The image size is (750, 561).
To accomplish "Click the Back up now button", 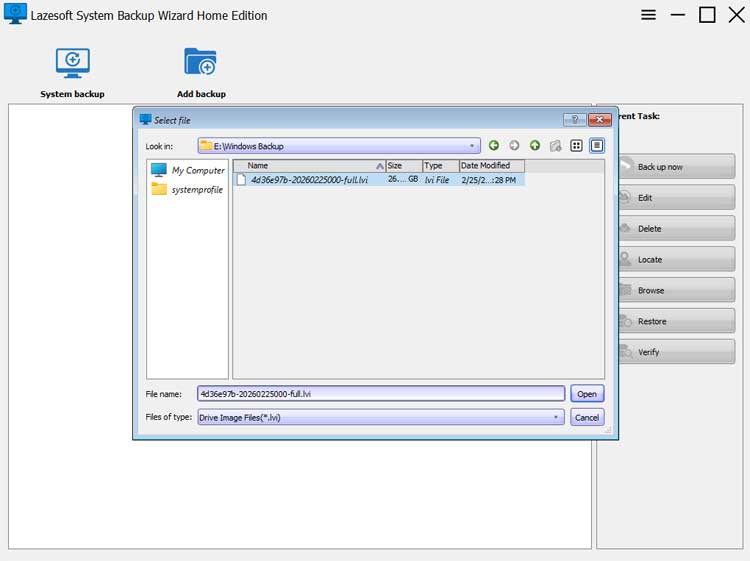I will [x=676, y=166].
